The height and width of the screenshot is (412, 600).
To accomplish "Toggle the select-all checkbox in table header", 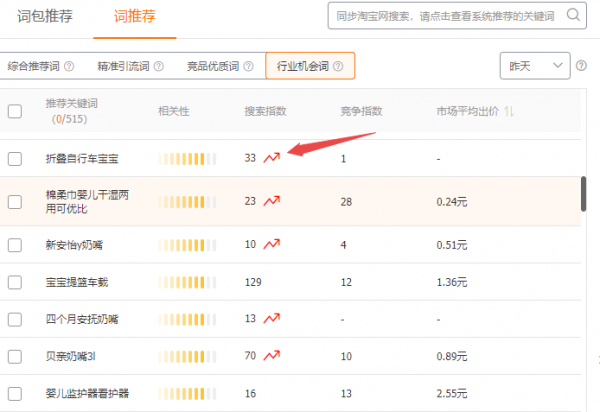I will click(15, 111).
